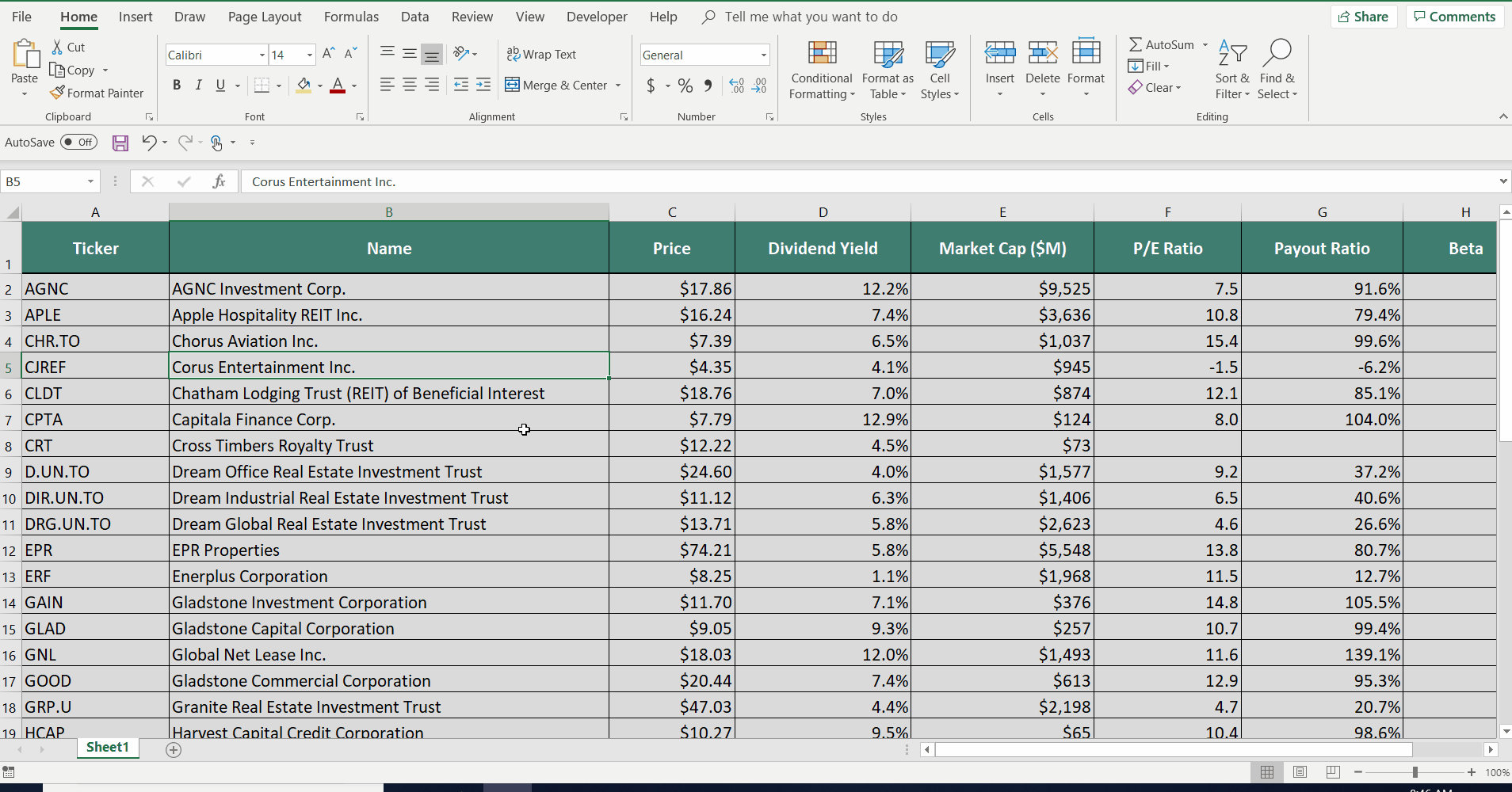The height and width of the screenshot is (792, 1512).
Task: Click the Save floppy disk icon
Action: pyautogui.click(x=120, y=143)
